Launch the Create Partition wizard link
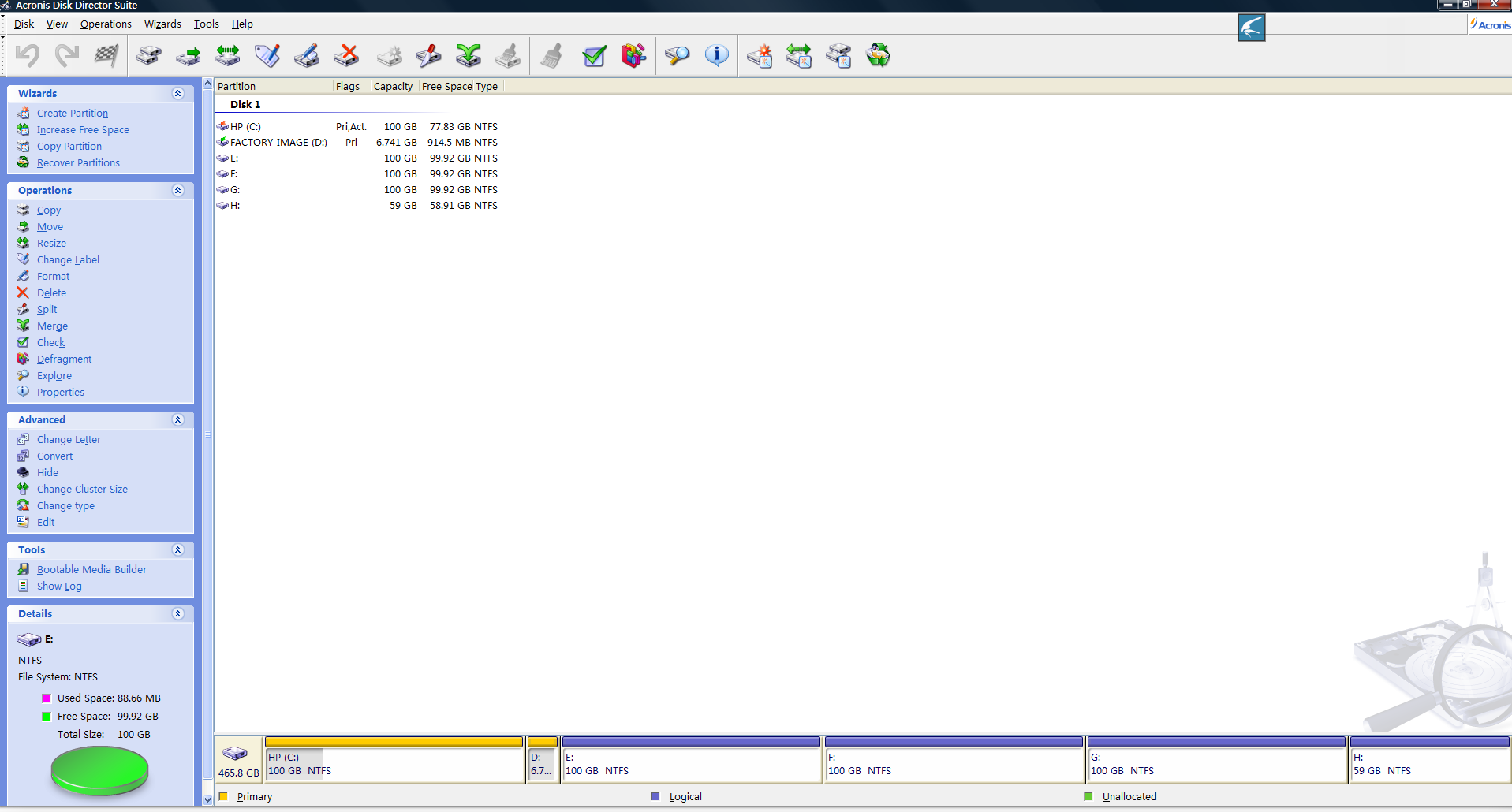 pos(73,114)
